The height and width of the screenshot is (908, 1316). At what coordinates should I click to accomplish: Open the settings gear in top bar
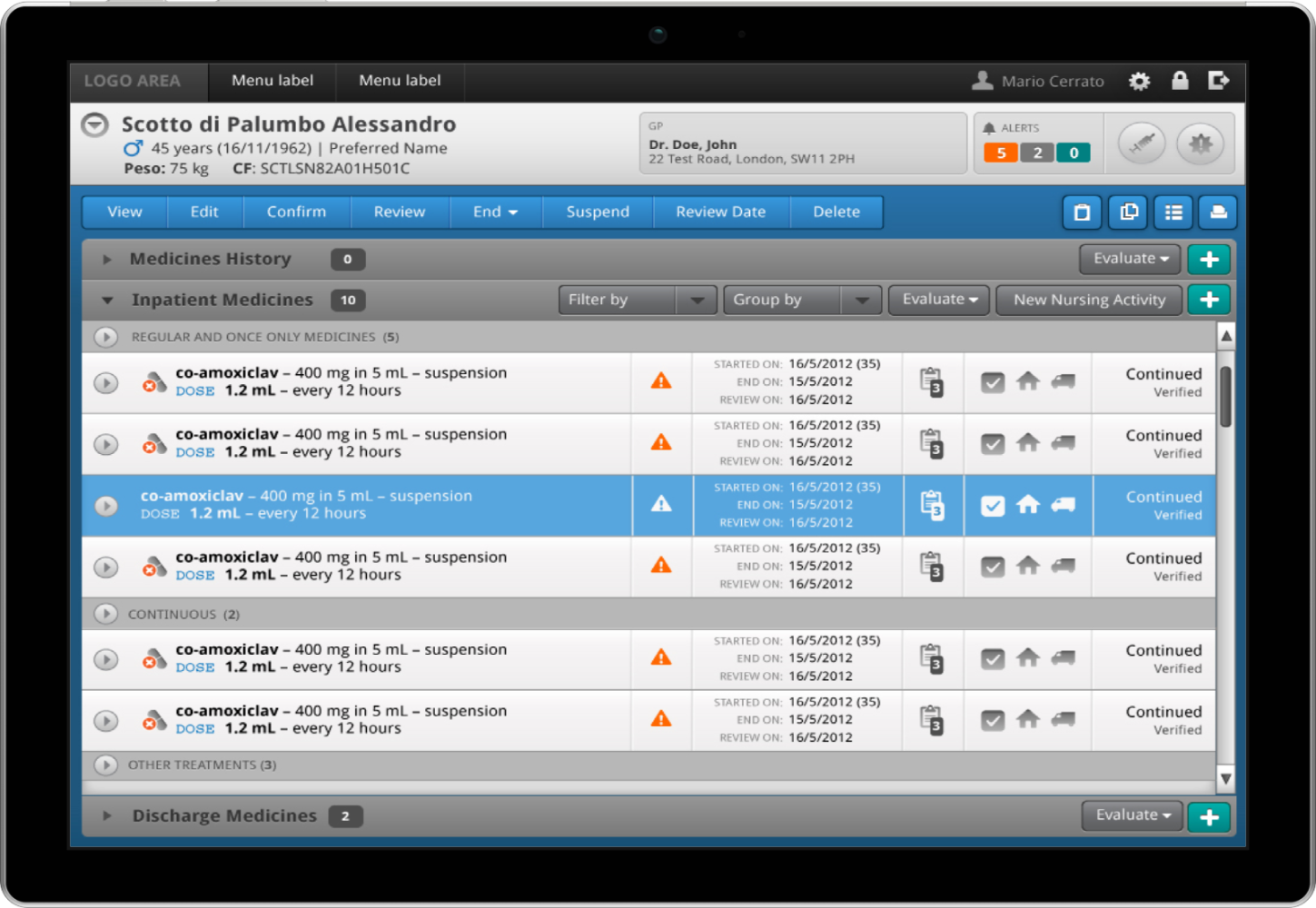(1139, 82)
